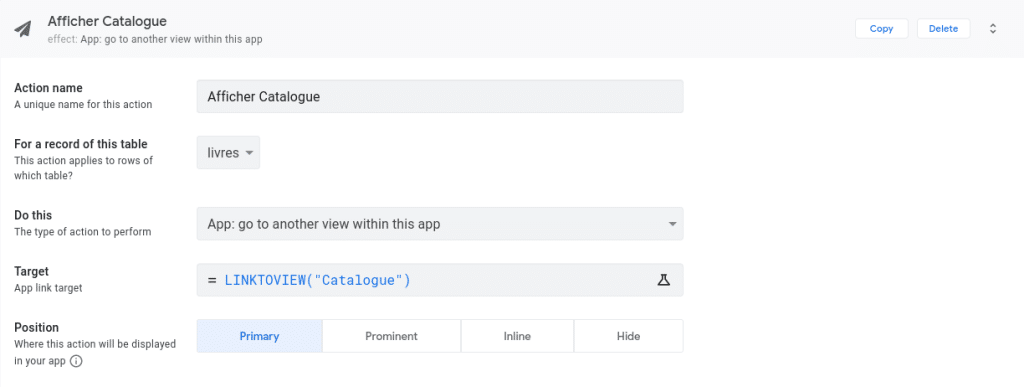Image resolution: width=1024 pixels, height=387 pixels.
Task: Click the paper plane action icon
Action: (23, 29)
